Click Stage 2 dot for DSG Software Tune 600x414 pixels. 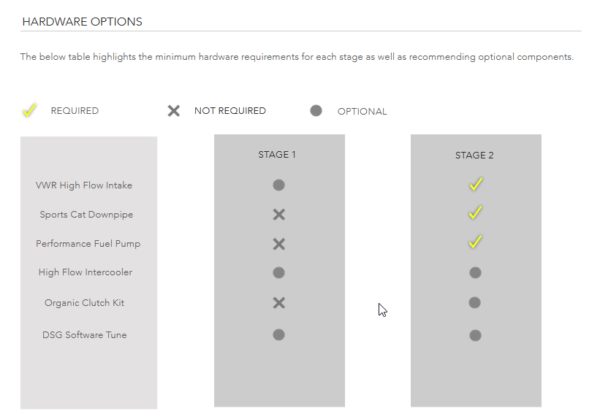click(475, 336)
